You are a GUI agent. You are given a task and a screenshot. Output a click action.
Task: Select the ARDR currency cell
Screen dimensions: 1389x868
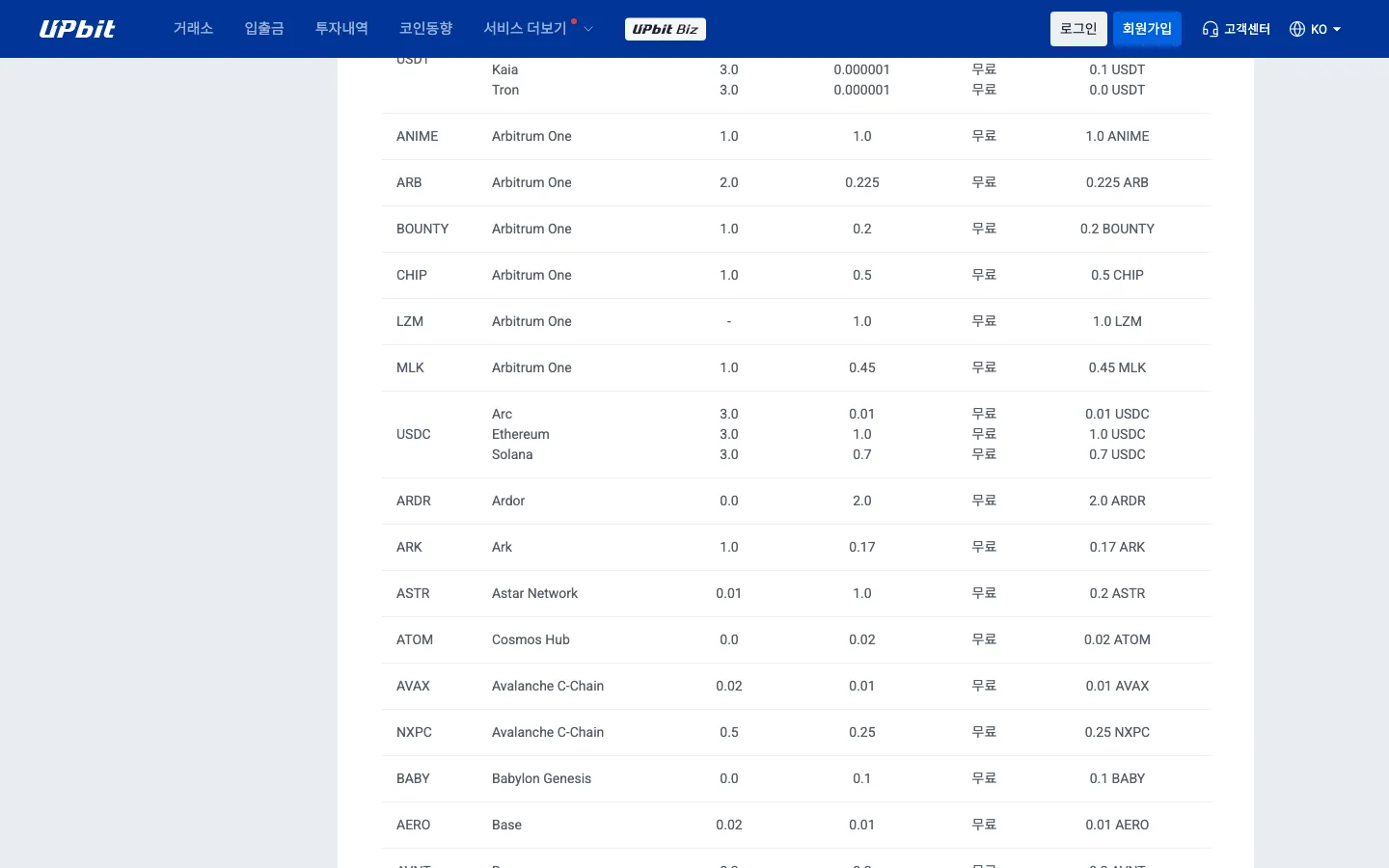point(414,501)
